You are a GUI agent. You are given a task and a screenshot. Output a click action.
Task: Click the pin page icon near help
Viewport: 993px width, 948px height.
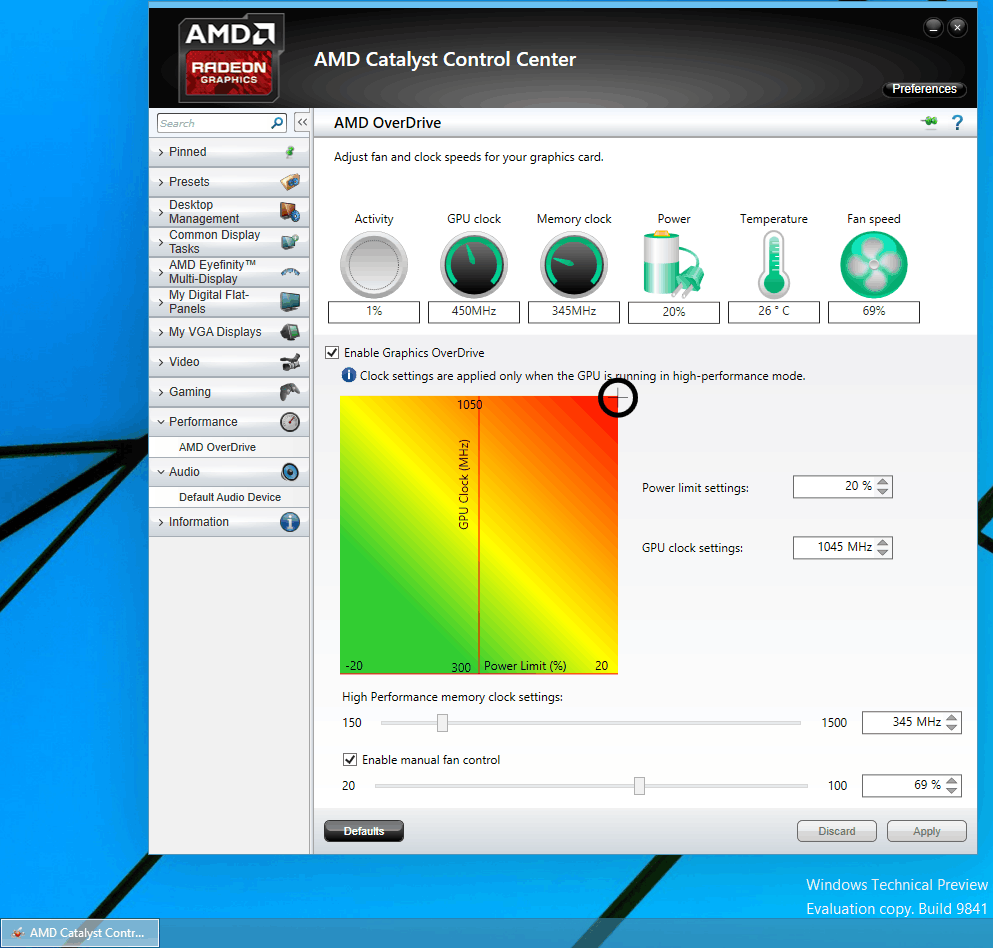929,122
